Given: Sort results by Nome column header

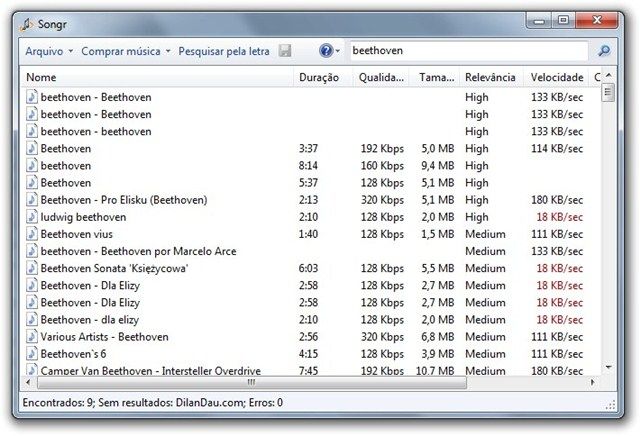Looking at the screenshot, I should click(x=157, y=77).
